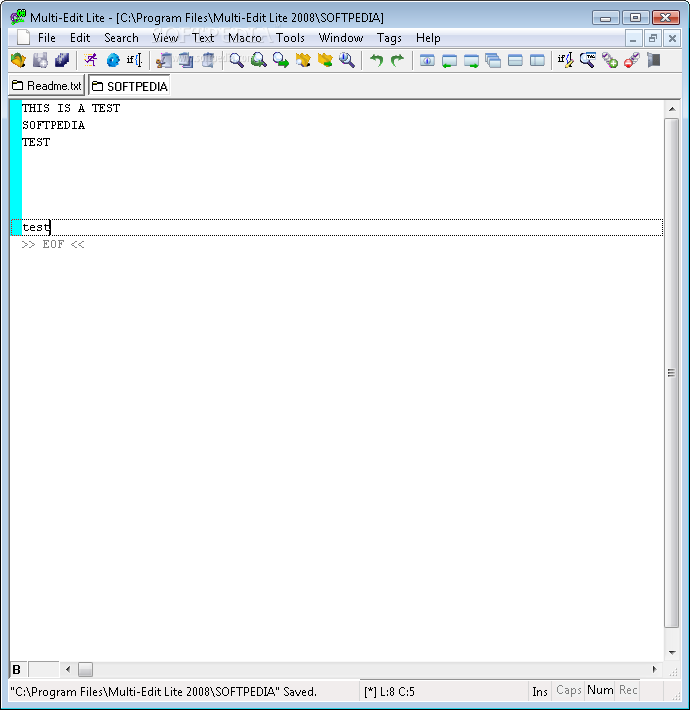
Task: Restore the inner document window
Action: [x=652, y=38]
